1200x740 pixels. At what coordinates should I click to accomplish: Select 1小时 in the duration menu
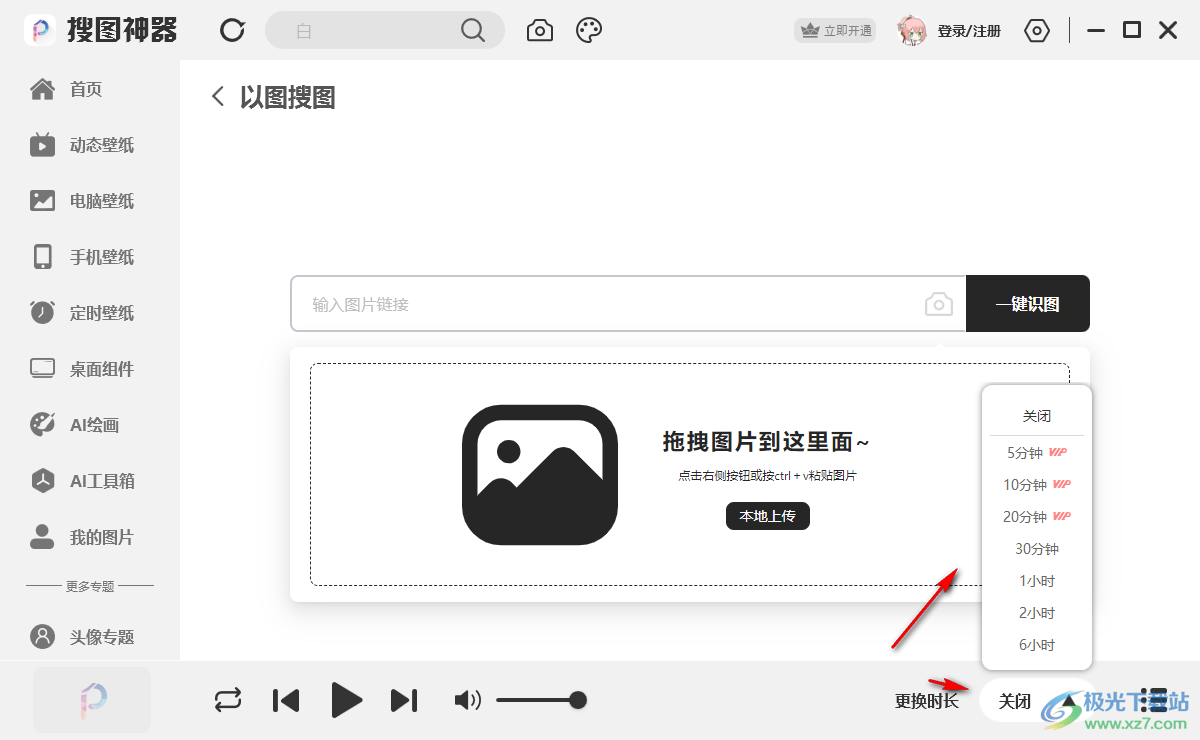pos(1037,581)
